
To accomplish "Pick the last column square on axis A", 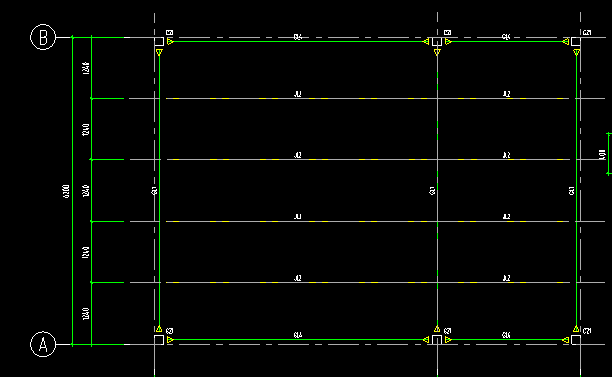I will point(576,340).
